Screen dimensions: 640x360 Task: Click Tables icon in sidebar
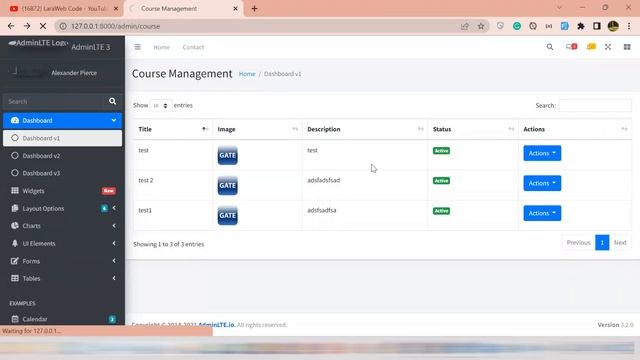pyautogui.click(x=15, y=278)
